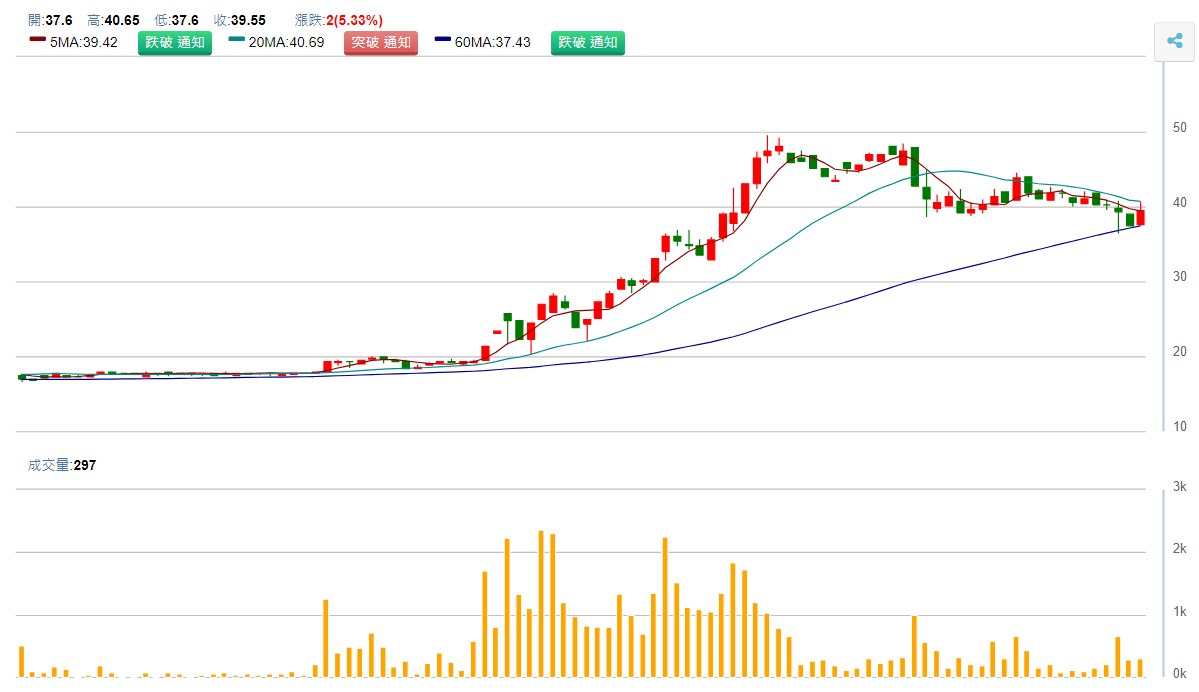Click the share icon button
The width and height of the screenshot is (1199, 692).
pos(1174,41)
